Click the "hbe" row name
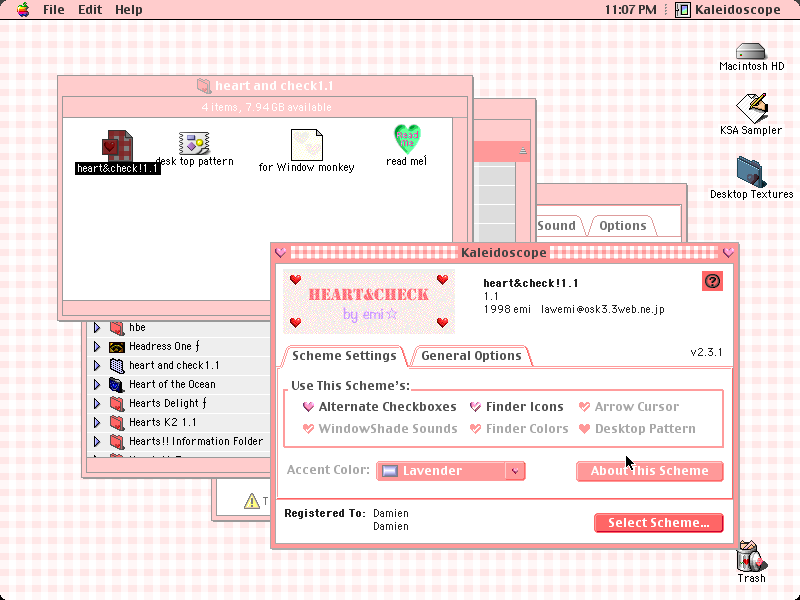The image size is (800, 600). [x=137, y=328]
